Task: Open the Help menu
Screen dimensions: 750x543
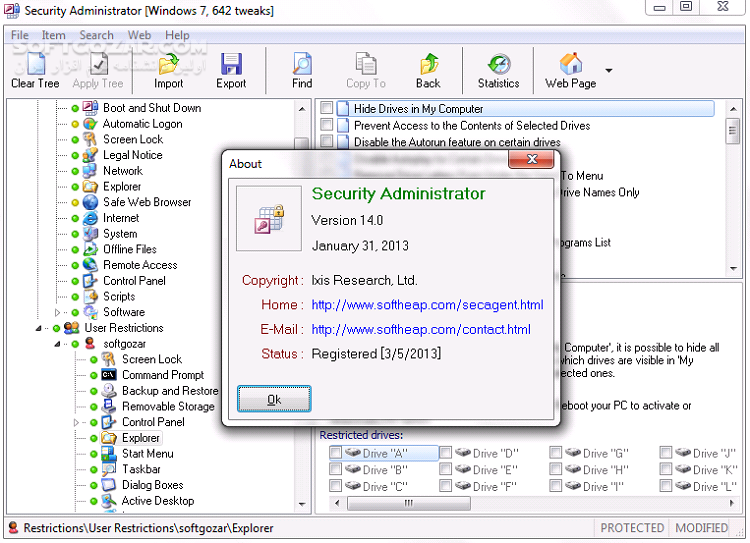Action: 177,35
